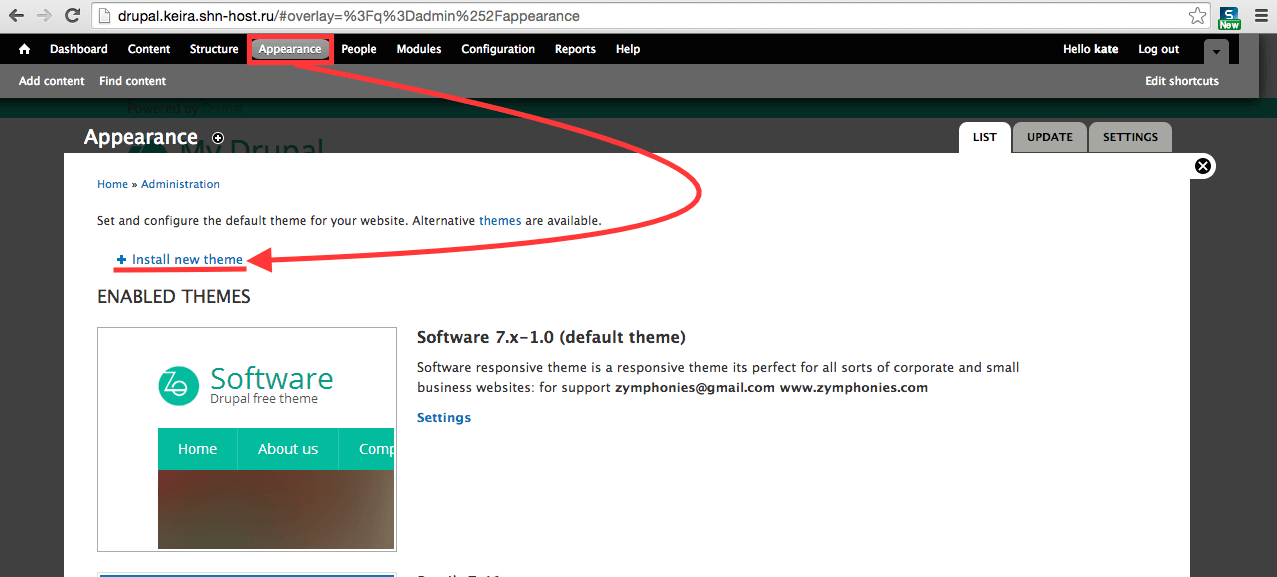The width and height of the screenshot is (1277, 577).
Task: Open the green New extension icon
Action: (x=1229, y=17)
